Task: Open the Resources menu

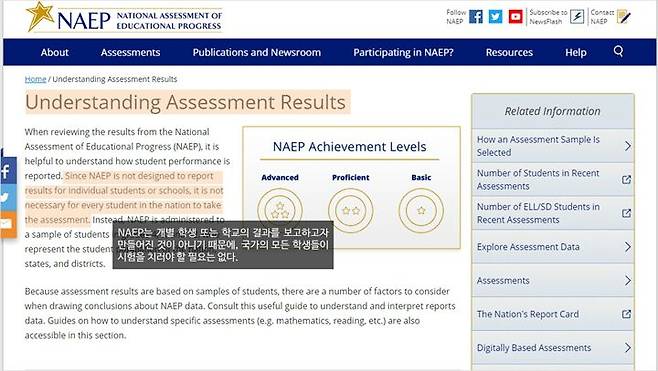Action: pos(509,52)
